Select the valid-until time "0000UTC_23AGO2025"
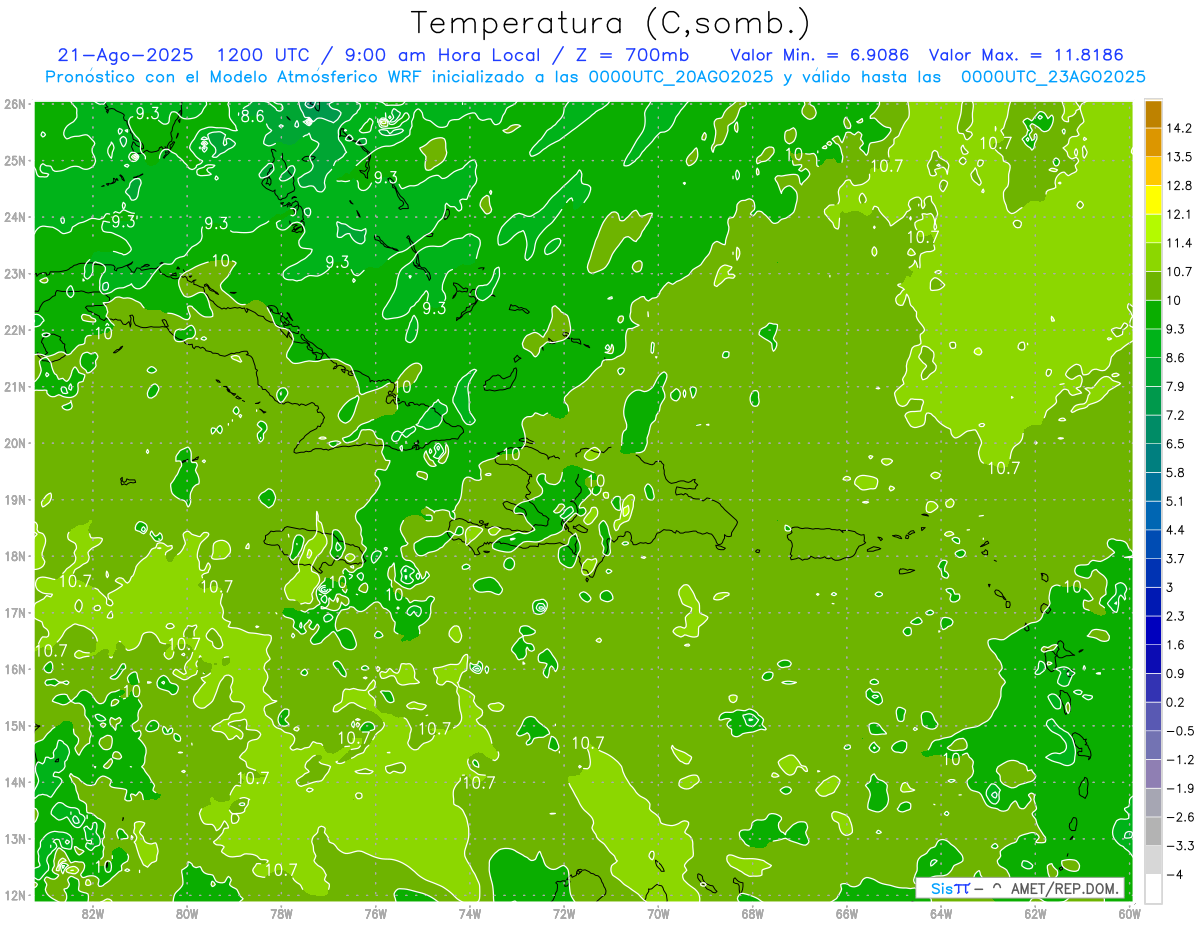 1053,77
